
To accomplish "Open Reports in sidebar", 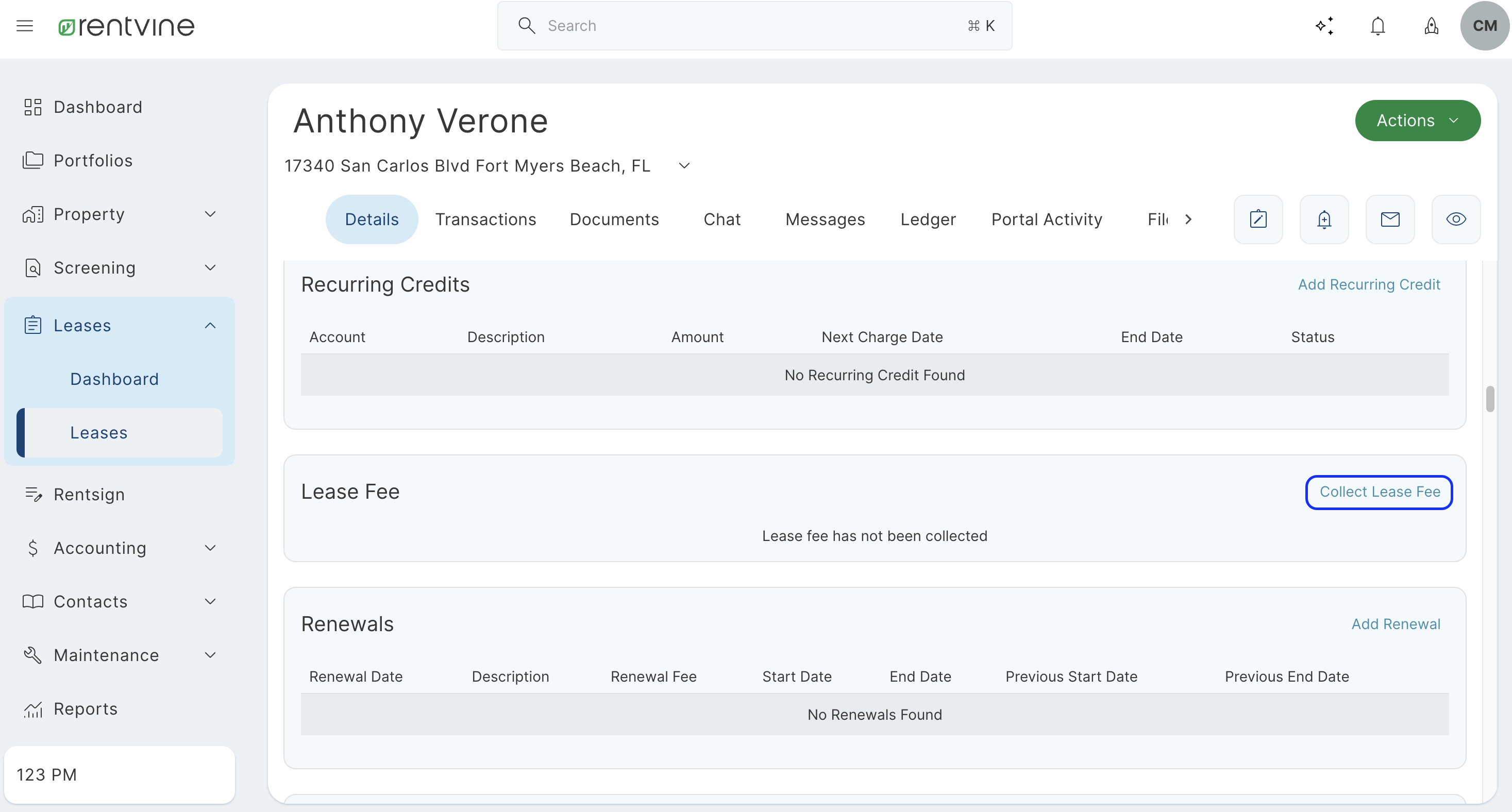I will tap(86, 709).
